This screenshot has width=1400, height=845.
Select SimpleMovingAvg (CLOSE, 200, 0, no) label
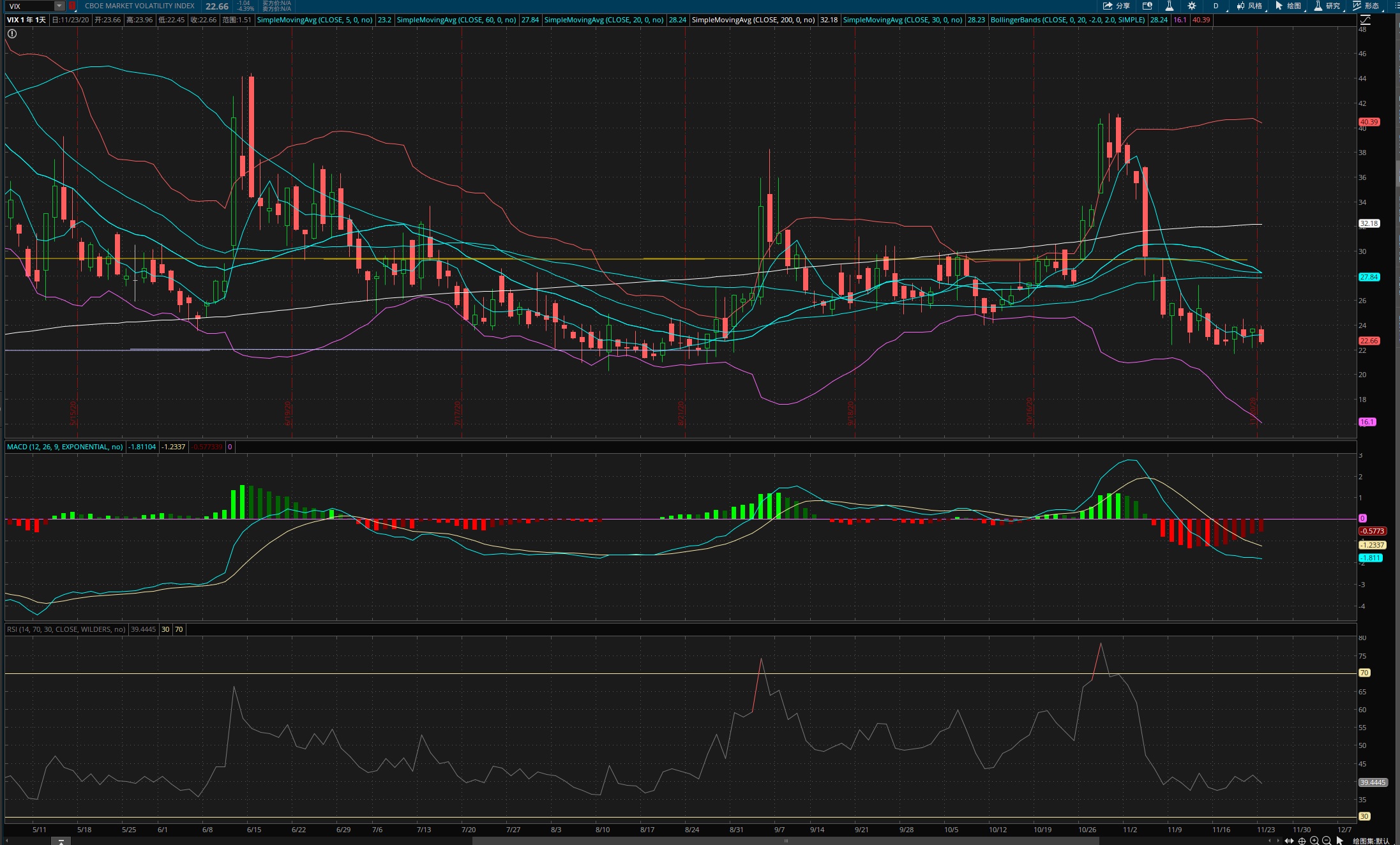[x=753, y=20]
